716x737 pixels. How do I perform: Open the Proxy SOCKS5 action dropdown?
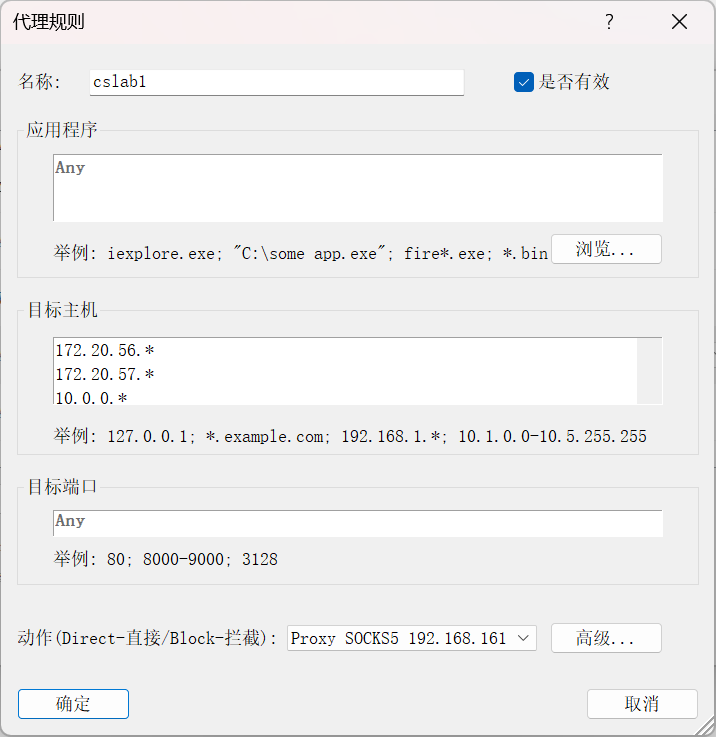411,638
